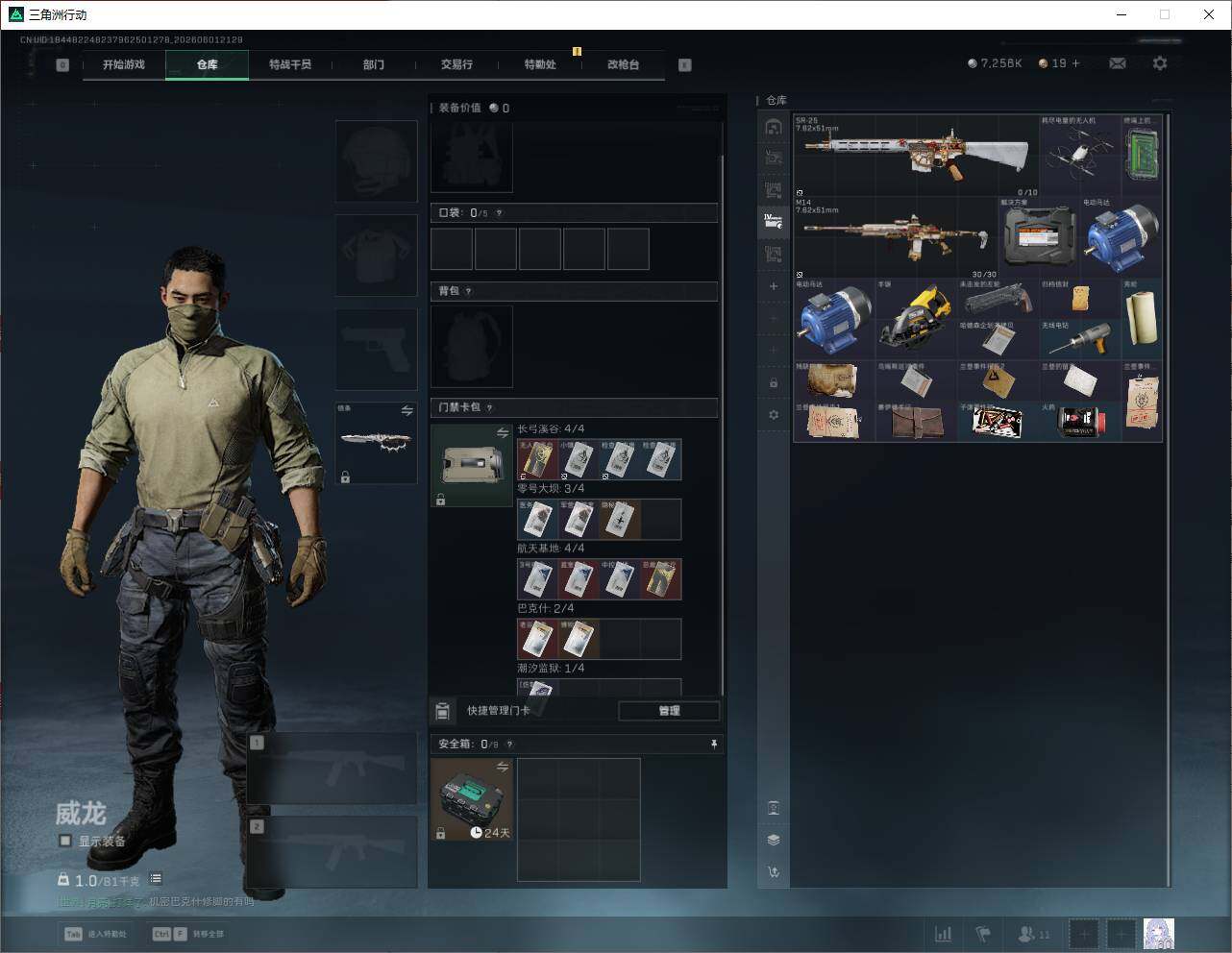Viewport: 1232px width, 953px height.
Task: Click the empty backpack equipment slot
Action: 472,347
